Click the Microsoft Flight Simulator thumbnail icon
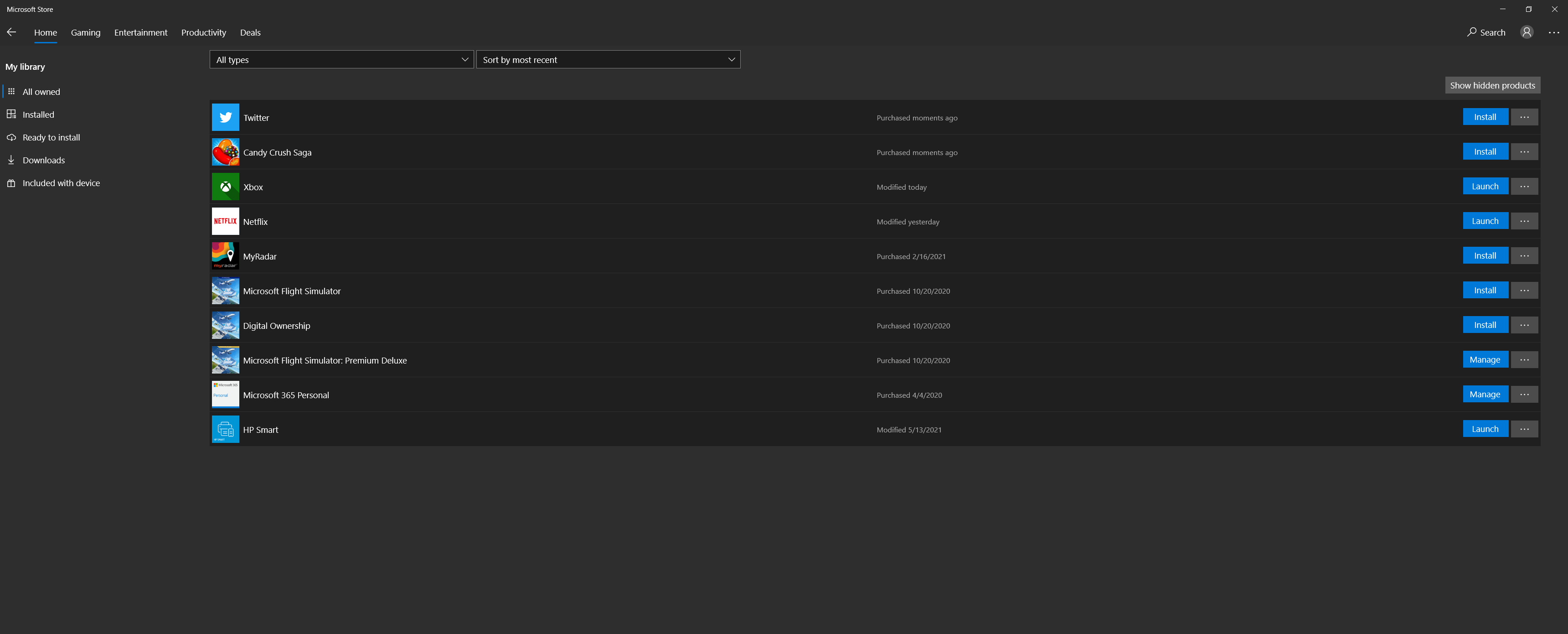Image resolution: width=1568 pixels, height=634 pixels. pos(225,291)
